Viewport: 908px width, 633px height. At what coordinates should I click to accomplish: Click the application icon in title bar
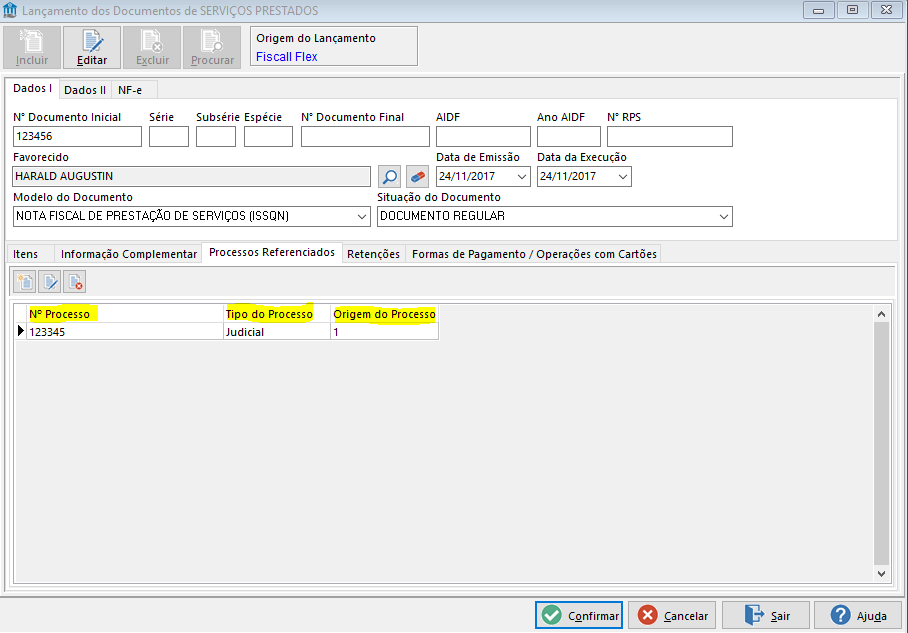(10, 10)
